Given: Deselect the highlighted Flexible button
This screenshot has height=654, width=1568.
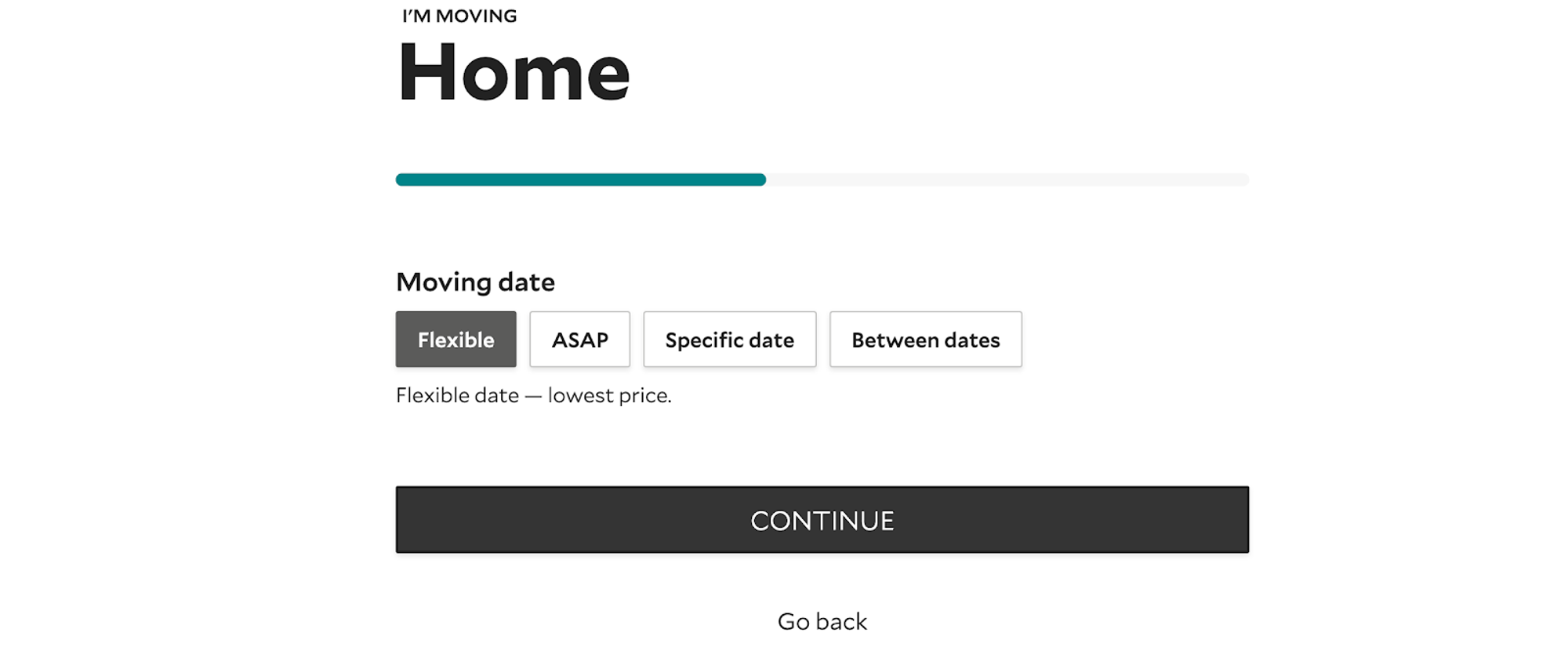Looking at the screenshot, I should [x=456, y=340].
